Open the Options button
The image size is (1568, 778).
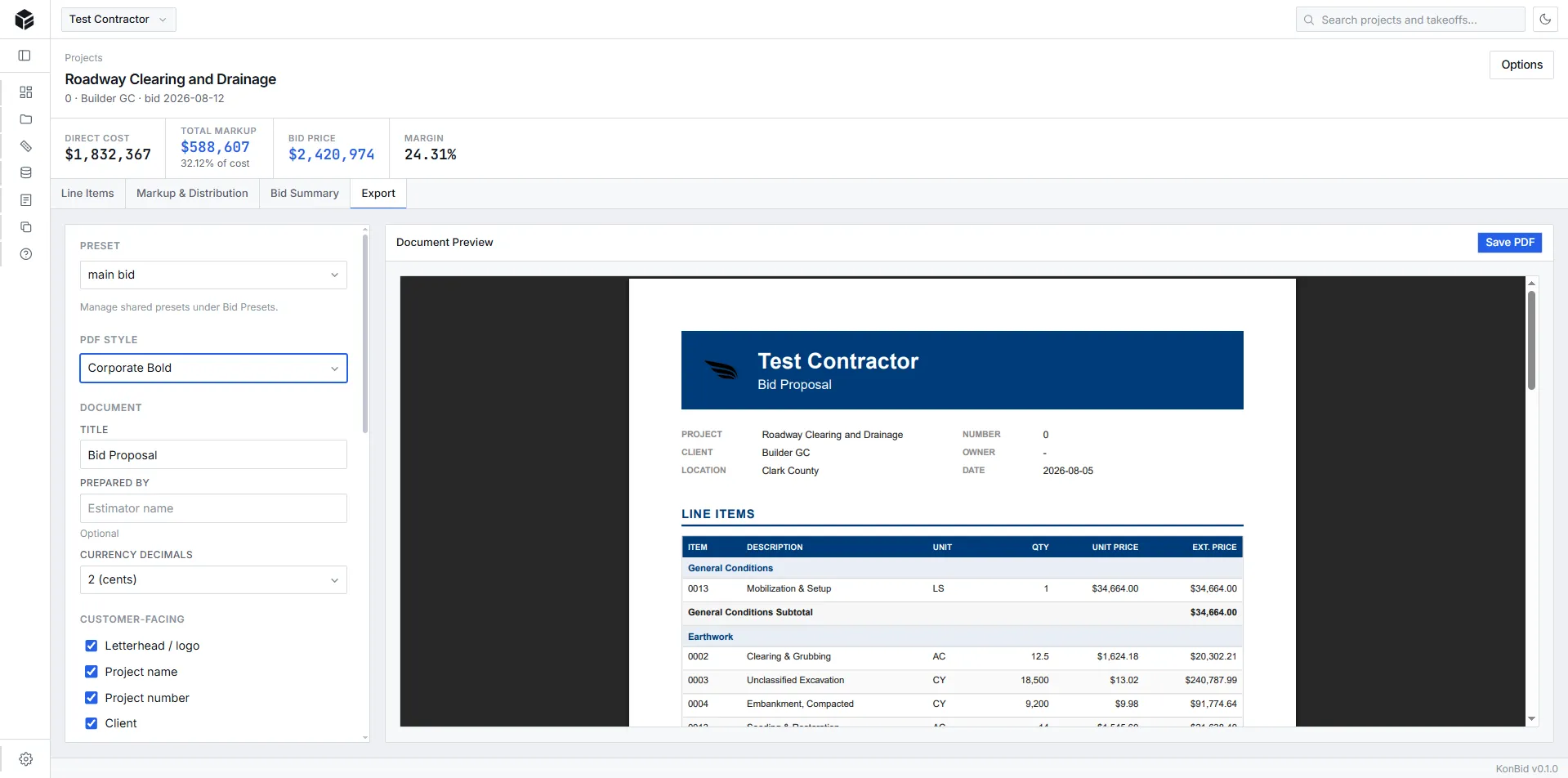[x=1521, y=65]
